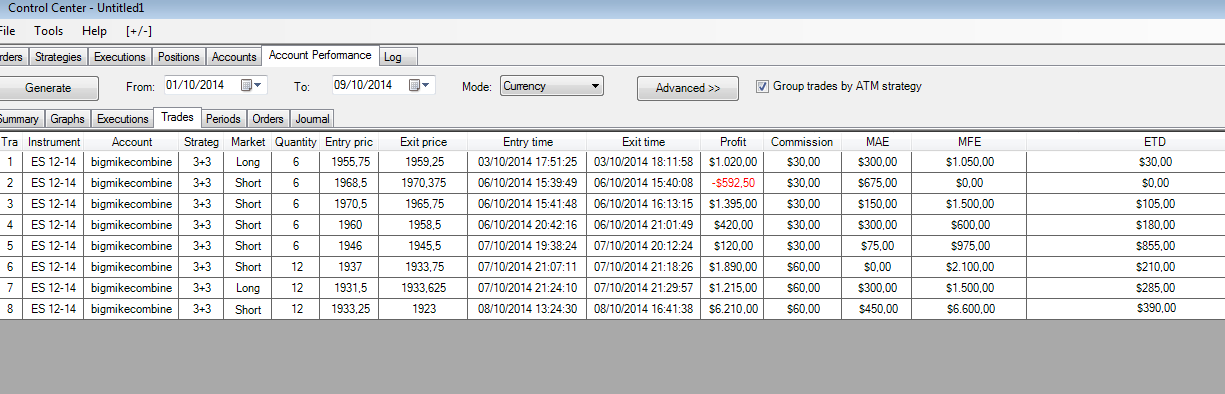Select profit cell $1.890,00
The width and height of the screenshot is (1225, 394).
coord(733,268)
